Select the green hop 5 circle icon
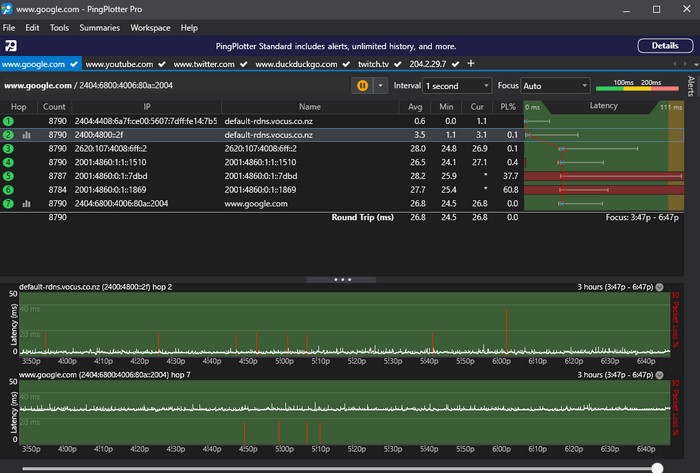This screenshot has height=473, width=700. (8, 175)
